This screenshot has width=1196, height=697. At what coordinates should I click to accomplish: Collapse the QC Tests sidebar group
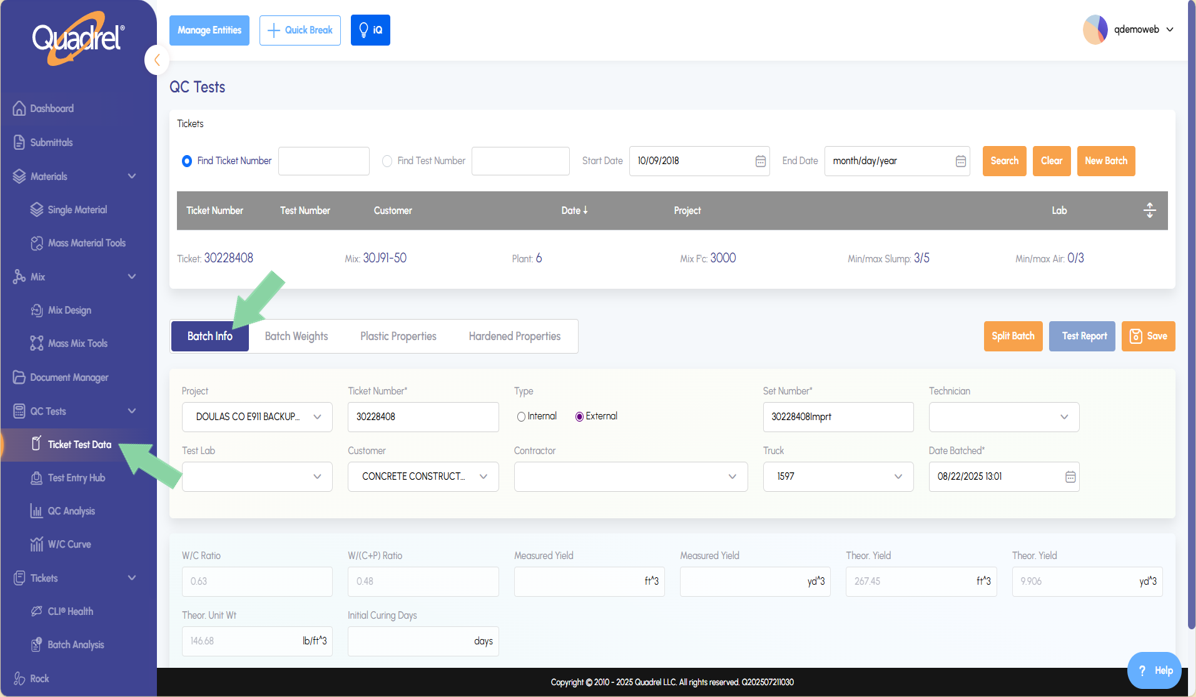coord(132,411)
